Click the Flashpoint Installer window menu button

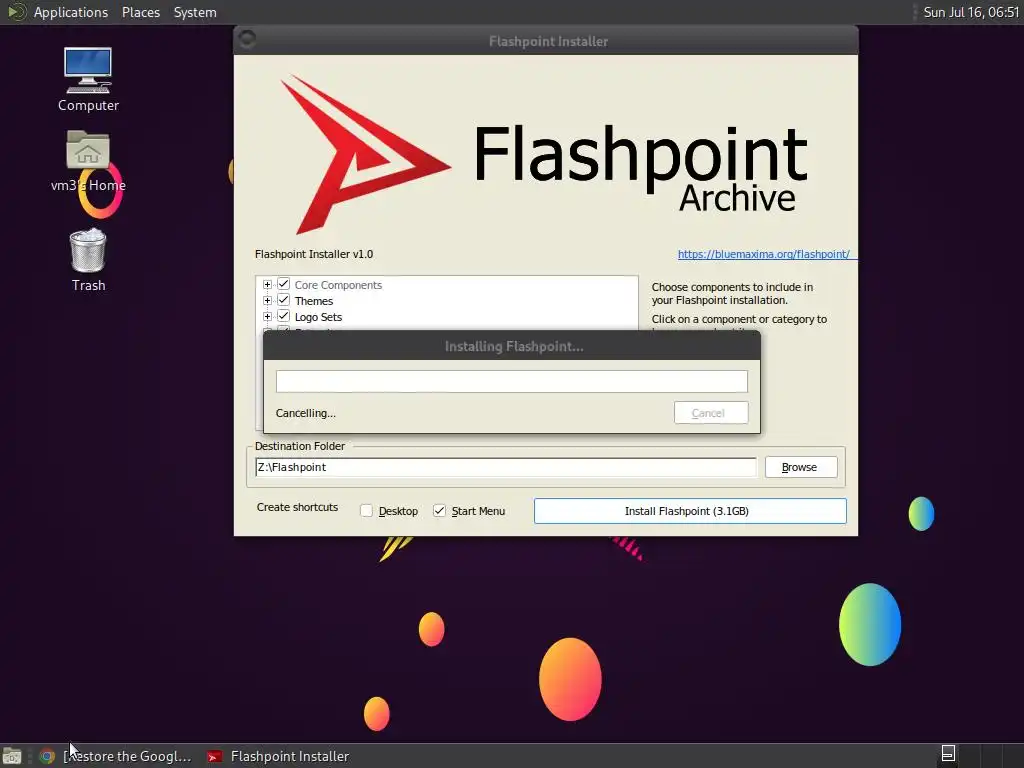pos(248,40)
